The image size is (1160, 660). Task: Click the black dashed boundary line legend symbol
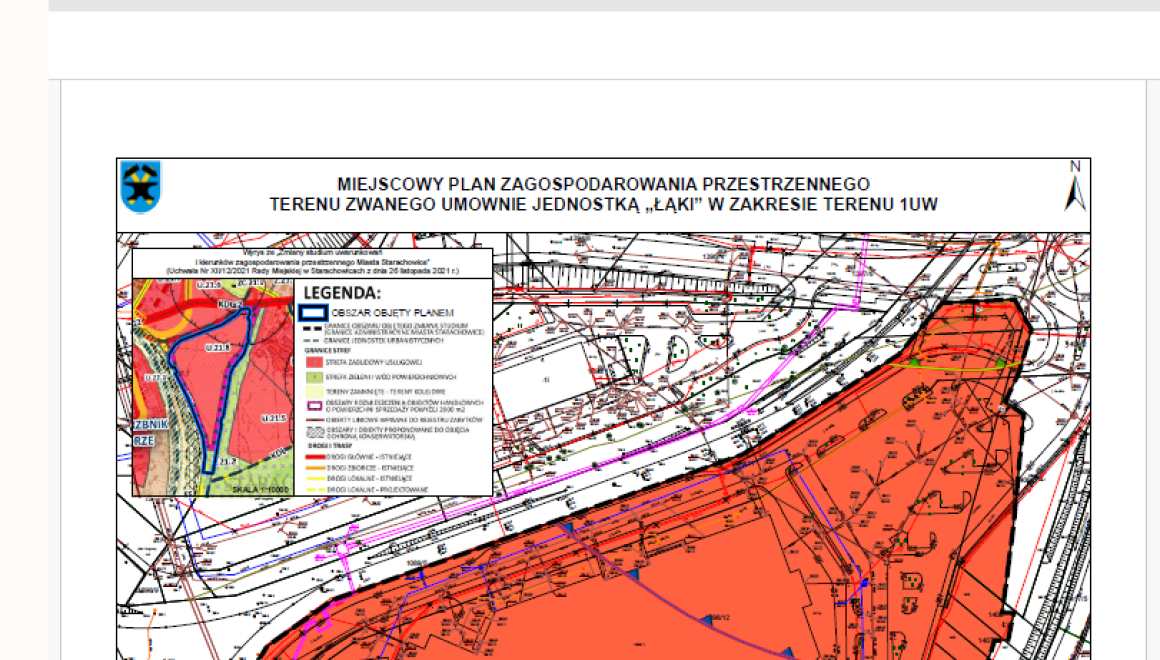click(x=312, y=327)
